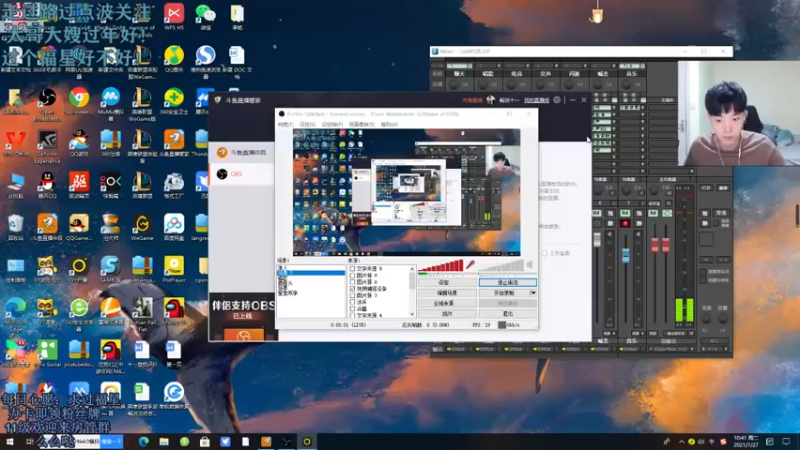The height and width of the screenshot is (450, 800).
Task: Toggle source checkbox directly above 文字来源 4
Action: coord(352,308)
